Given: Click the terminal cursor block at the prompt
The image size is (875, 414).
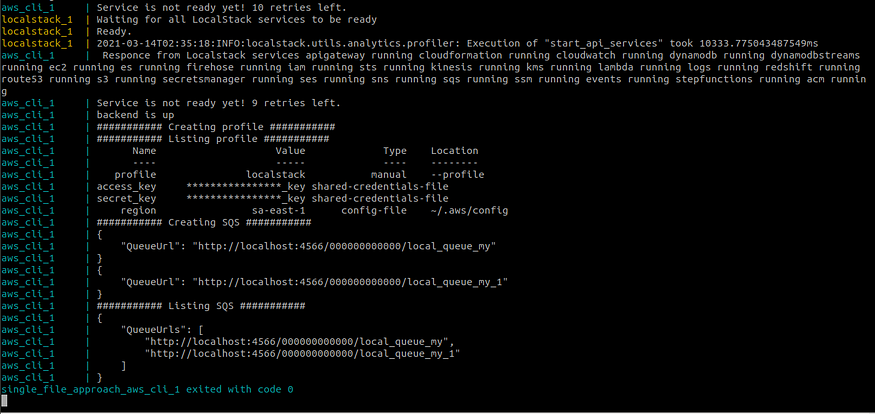Looking at the screenshot, I should pos(4,401).
